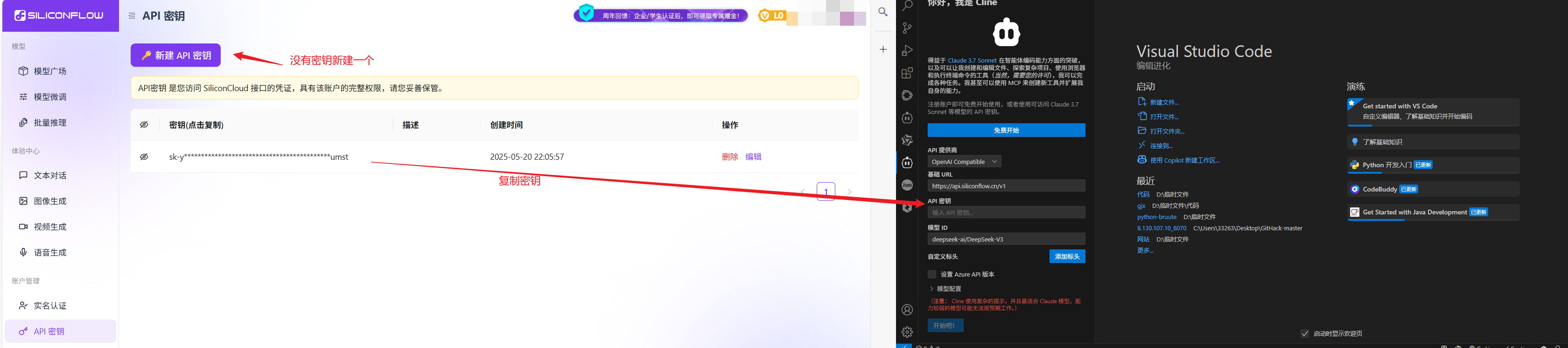
Task: Click 打开文件夹... on the Welcome page
Action: click(1161, 131)
